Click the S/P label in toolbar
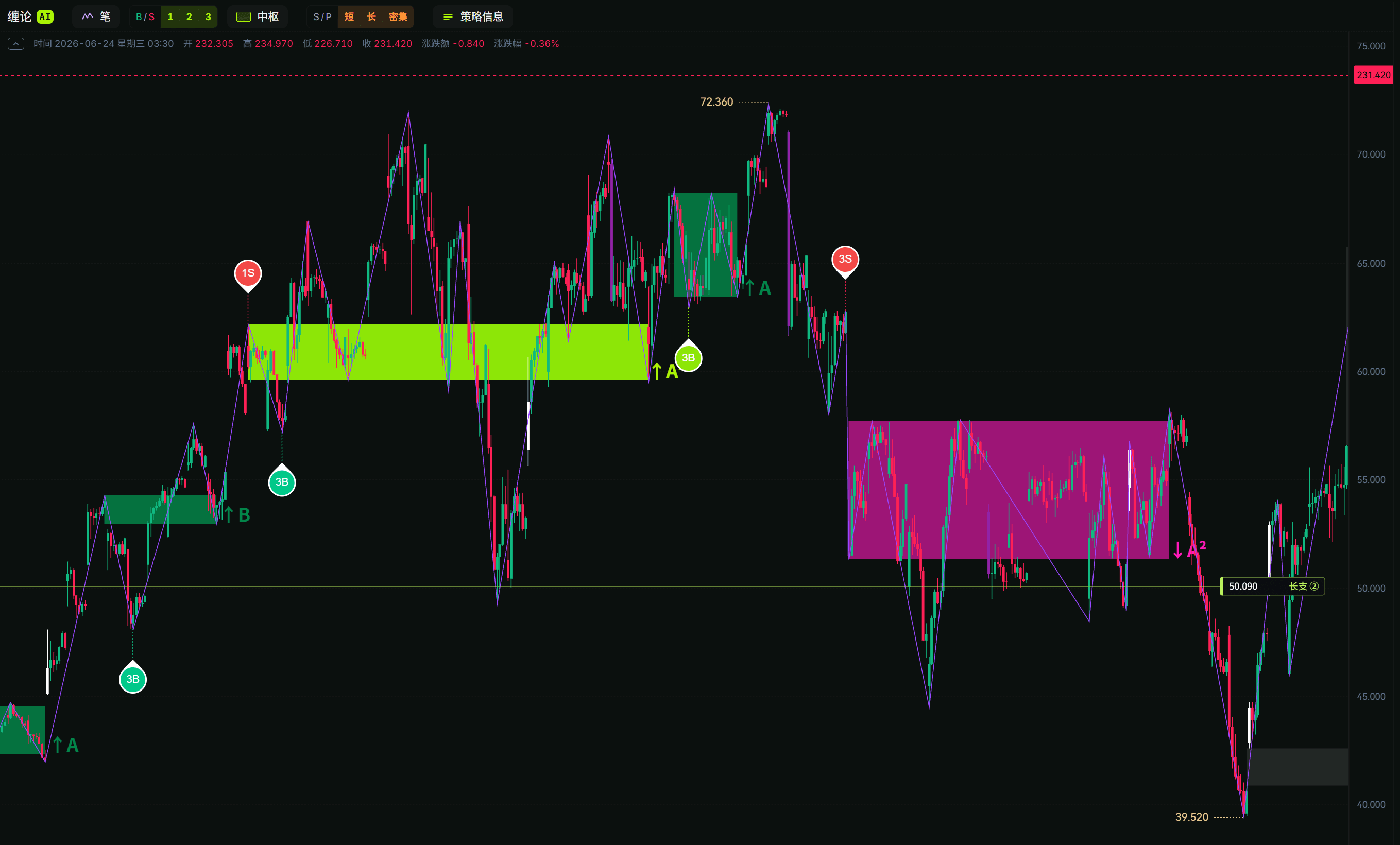The width and height of the screenshot is (1400, 845). [322, 17]
